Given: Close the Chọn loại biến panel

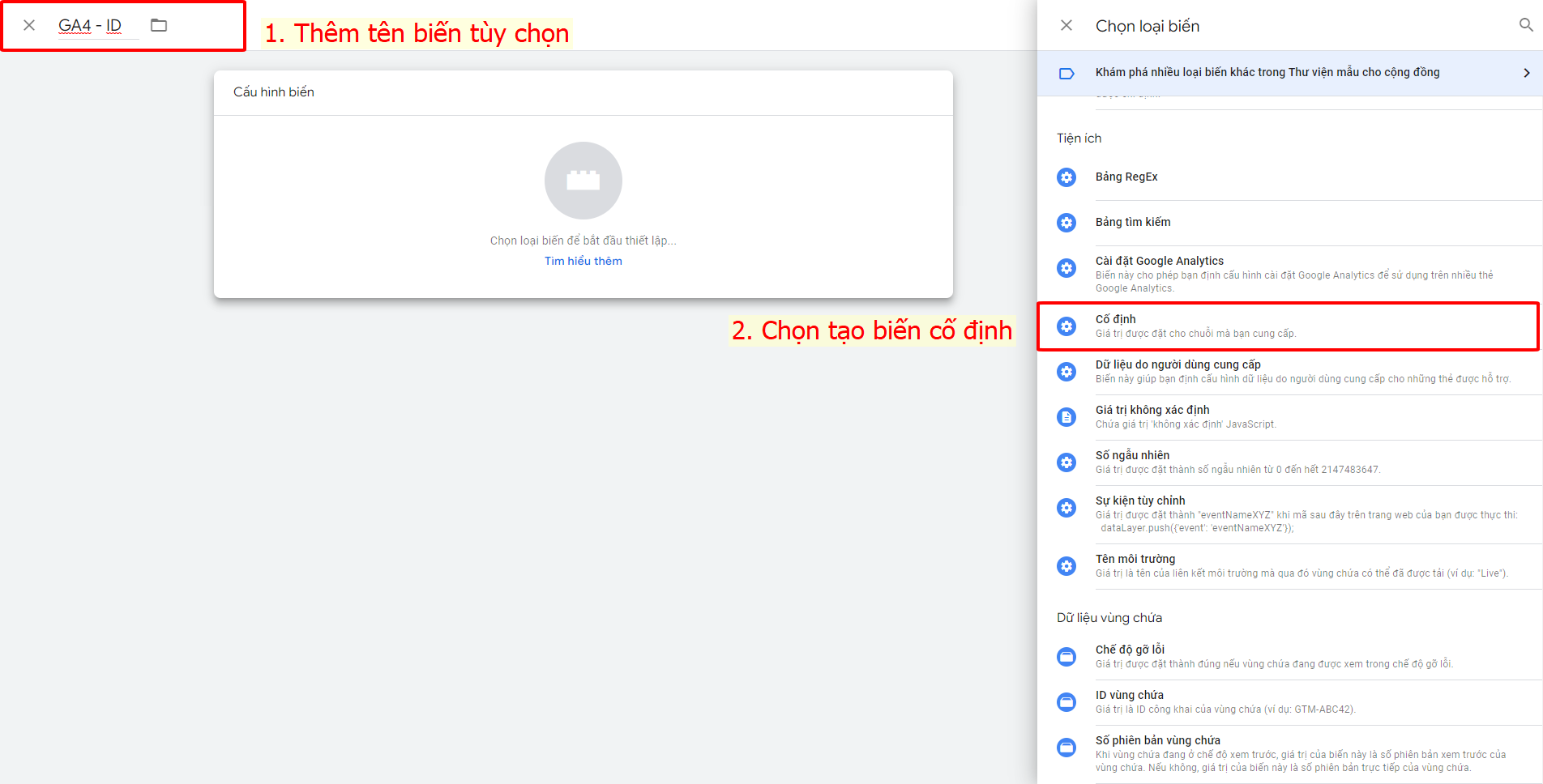Looking at the screenshot, I should click(1066, 25).
